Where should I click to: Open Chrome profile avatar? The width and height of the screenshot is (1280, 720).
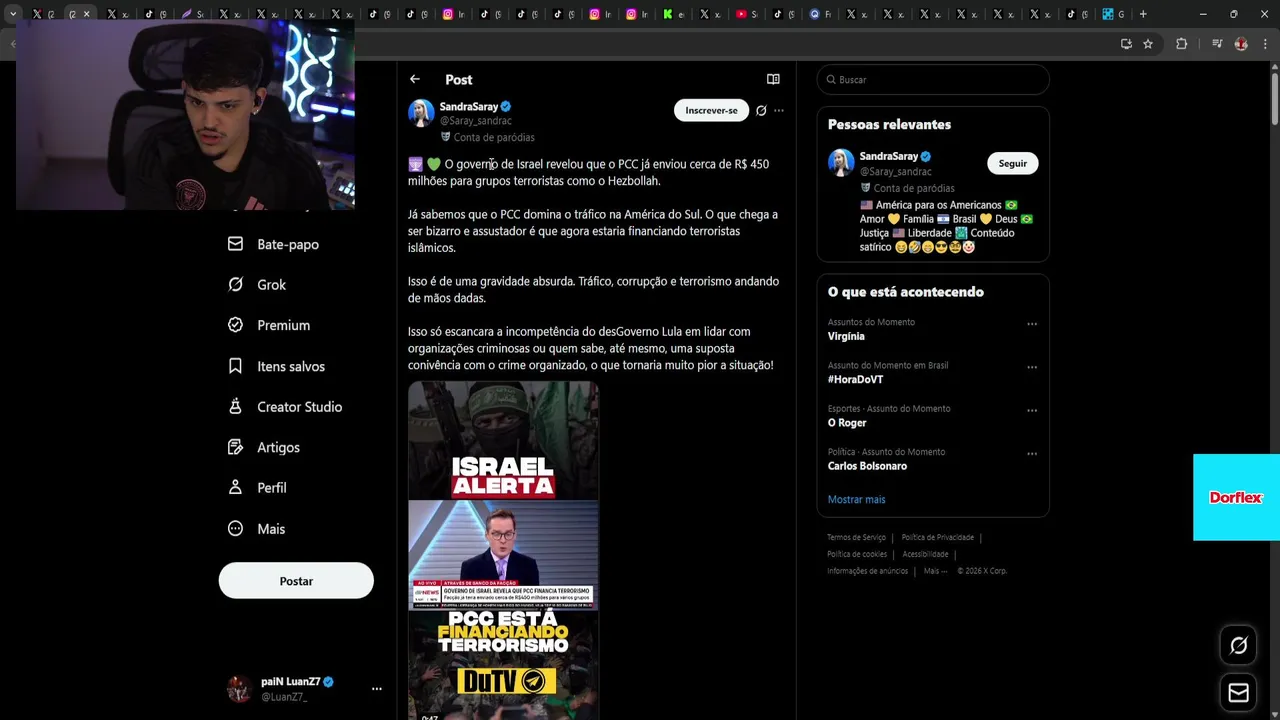[1241, 44]
